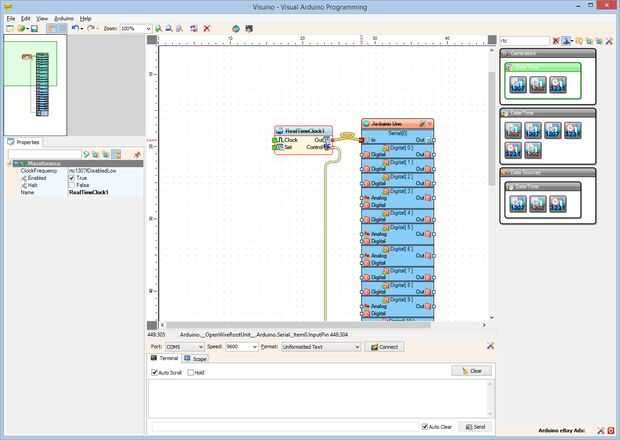Open the Undo history dropdown arrow

tap(82, 29)
